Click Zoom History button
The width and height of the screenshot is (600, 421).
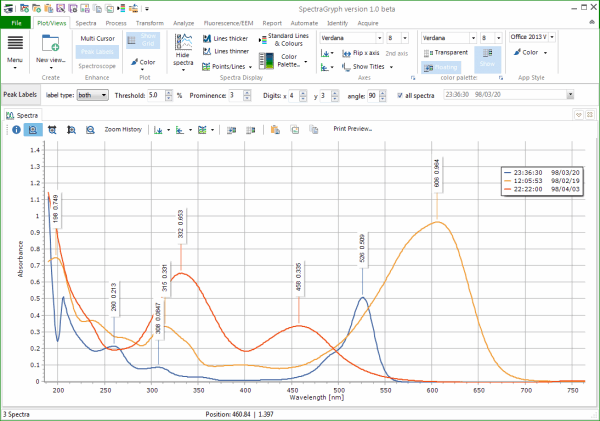point(123,129)
